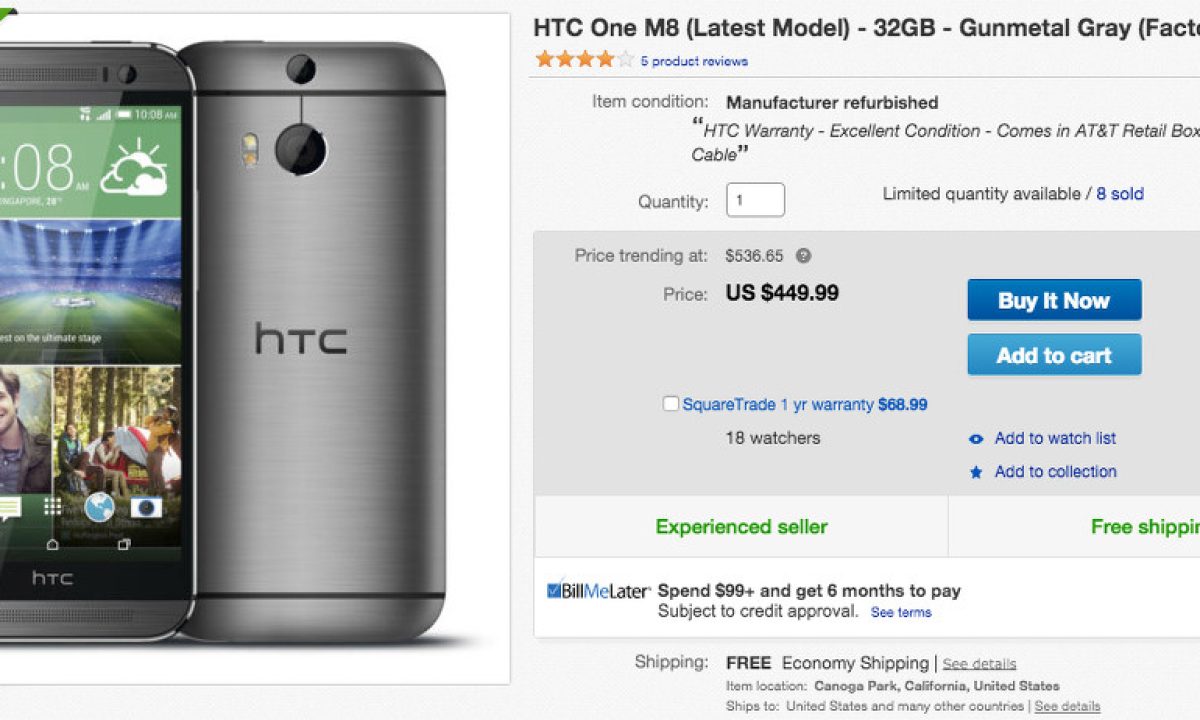The width and height of the screenshot is (1200, 720).
Task: Toggle the SquareTrade warranty checkbox
Action: (671, 404)
